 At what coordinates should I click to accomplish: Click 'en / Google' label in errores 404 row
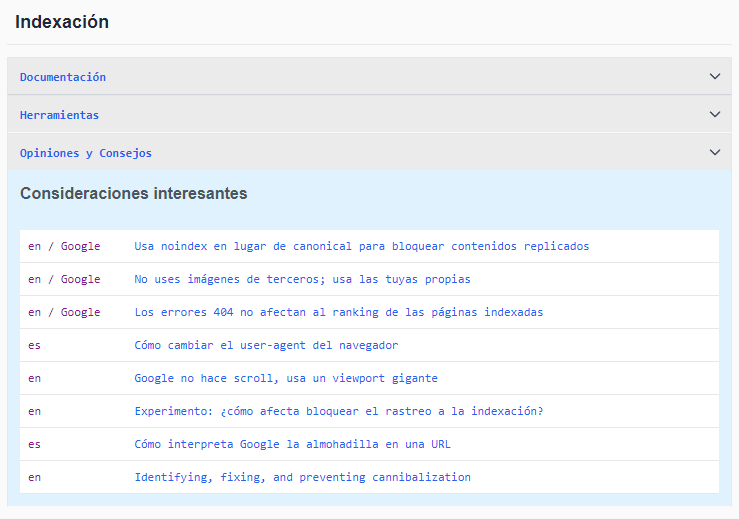click(64, 312)
